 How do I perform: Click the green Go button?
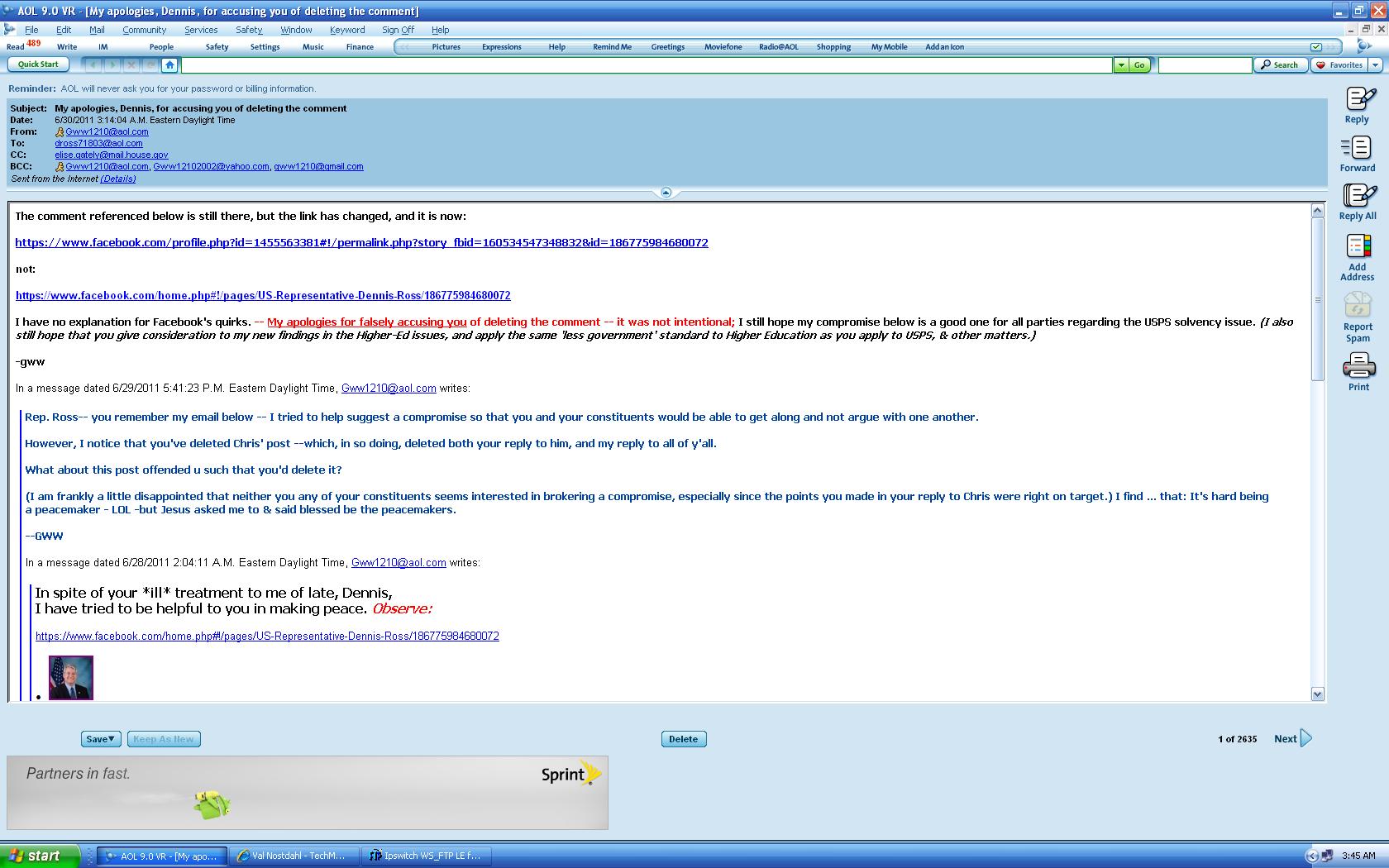[x=1139, y=64]
